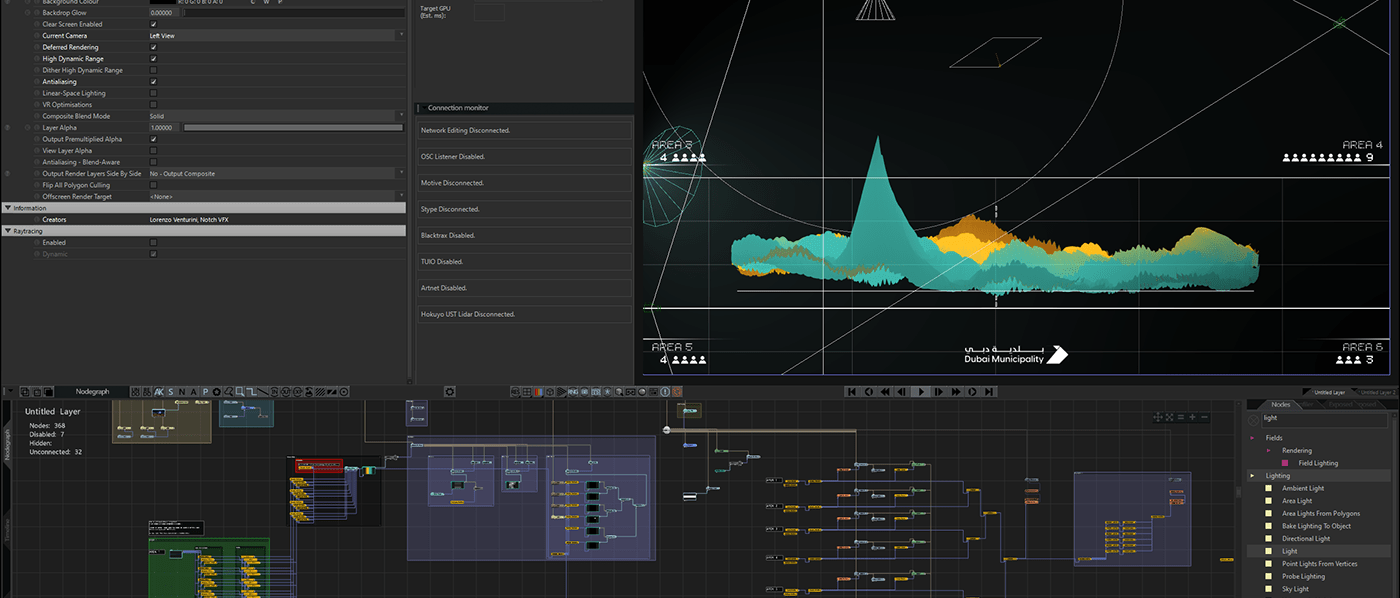Open nodegraph settings gear icon

tap(449, 391)
